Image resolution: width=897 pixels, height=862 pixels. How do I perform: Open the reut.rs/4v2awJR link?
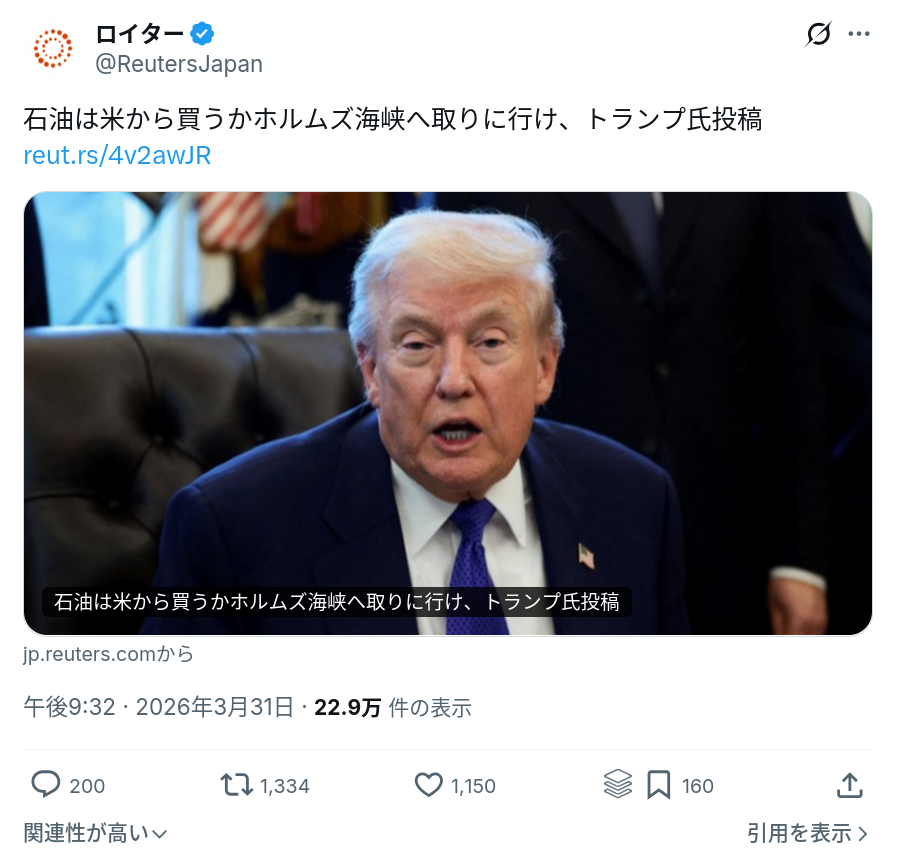point(117,155)
